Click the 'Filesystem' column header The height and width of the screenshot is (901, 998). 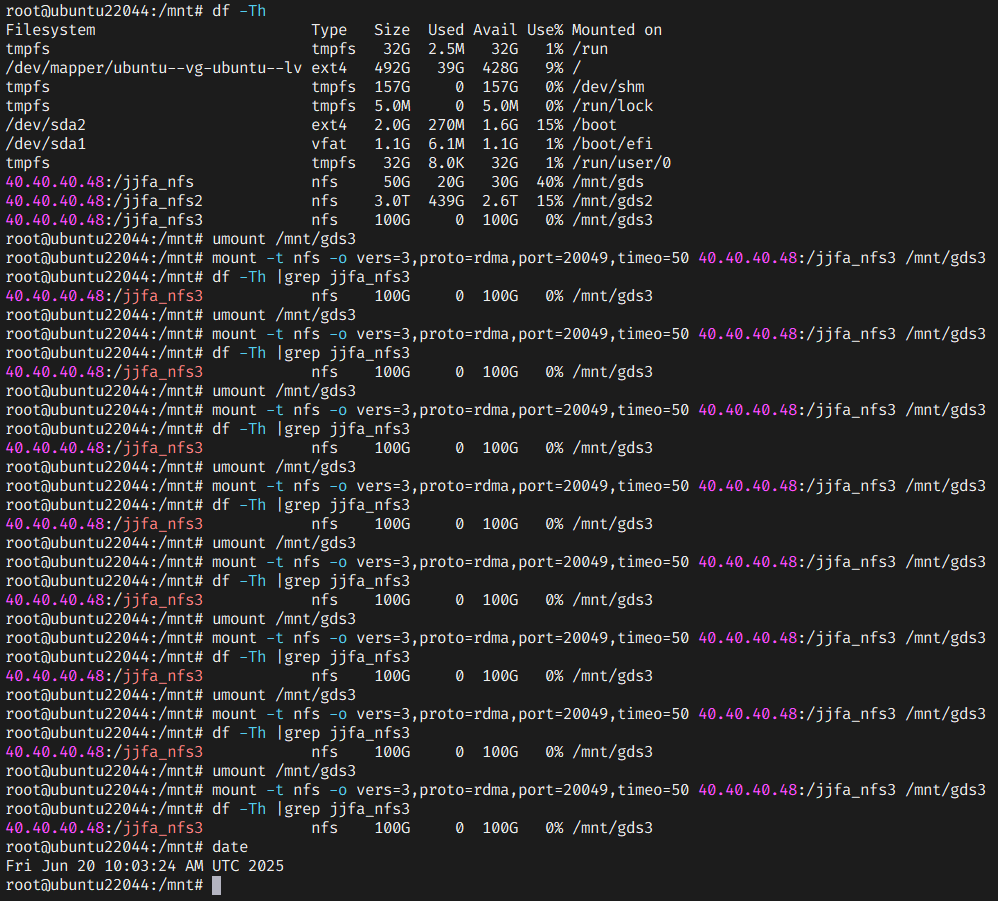tap(50, 30)
